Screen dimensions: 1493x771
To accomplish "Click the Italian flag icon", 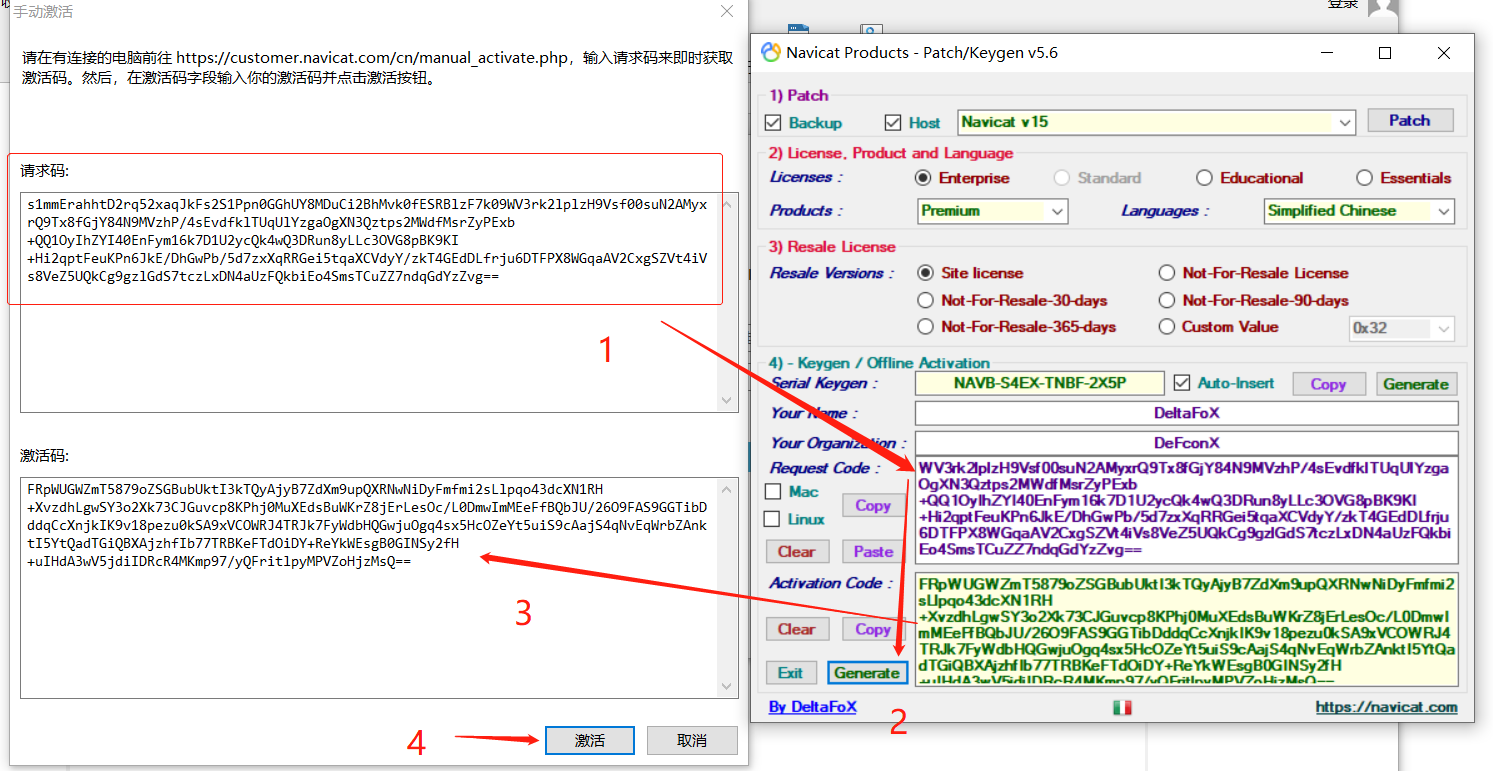I will coord(1122,707).
